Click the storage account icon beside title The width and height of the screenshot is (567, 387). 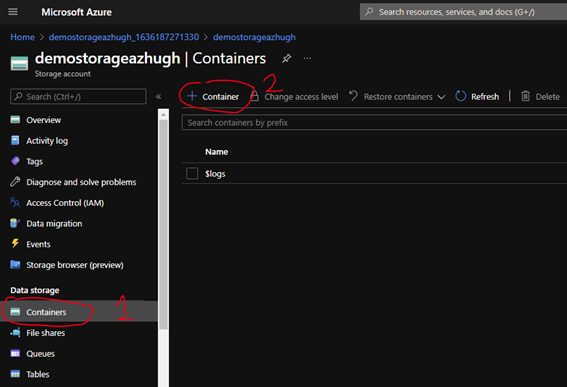point(19,64)
